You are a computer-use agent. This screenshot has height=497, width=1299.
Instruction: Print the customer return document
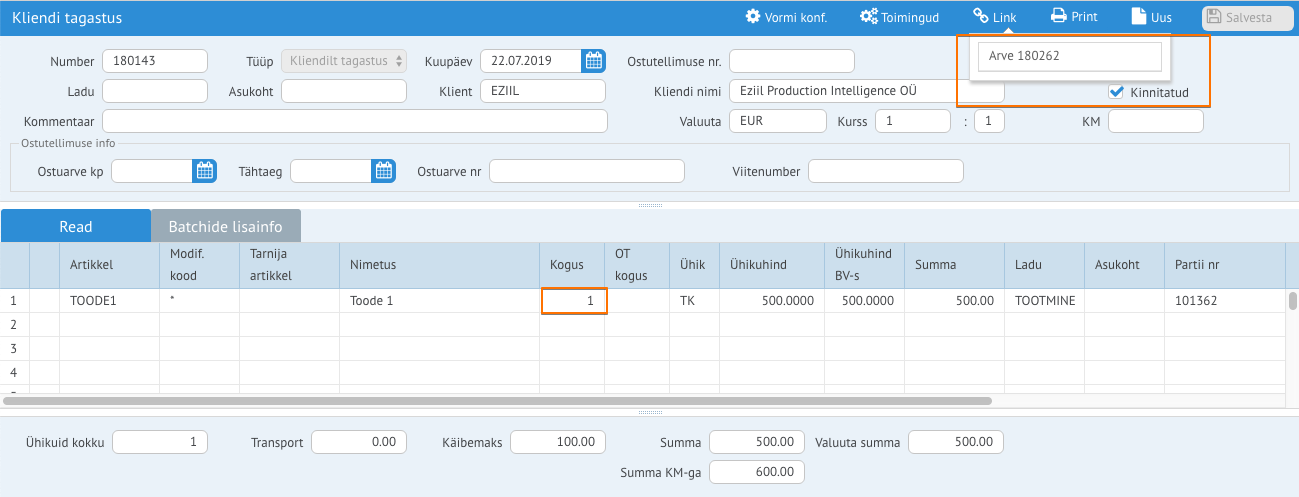(x=1074, y=17)
